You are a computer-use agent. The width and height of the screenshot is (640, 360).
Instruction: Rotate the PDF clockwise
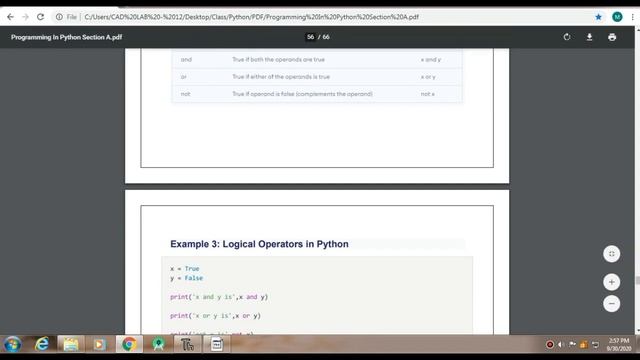click(567, 37)
